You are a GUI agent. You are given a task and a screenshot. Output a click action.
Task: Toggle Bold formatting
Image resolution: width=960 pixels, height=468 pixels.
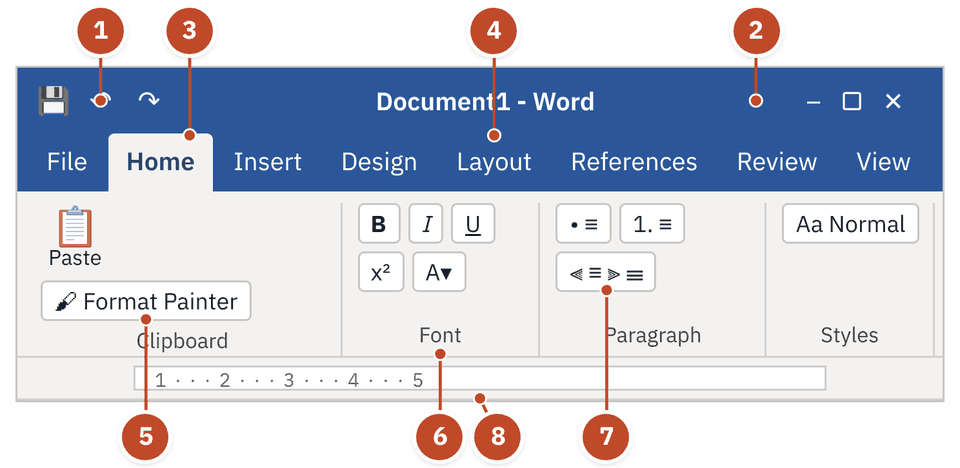point(379,224)
